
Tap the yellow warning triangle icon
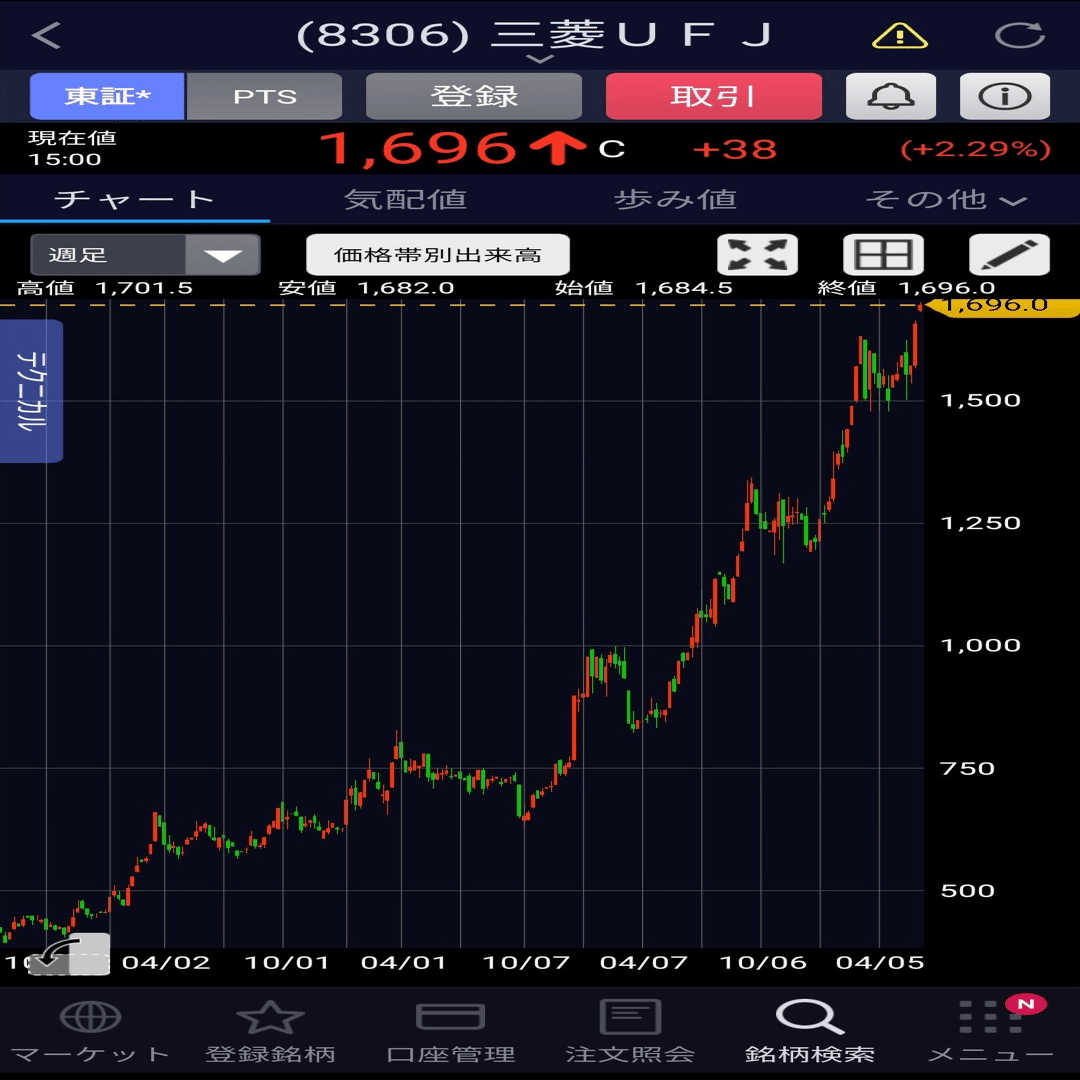click(x=900, y=35)
